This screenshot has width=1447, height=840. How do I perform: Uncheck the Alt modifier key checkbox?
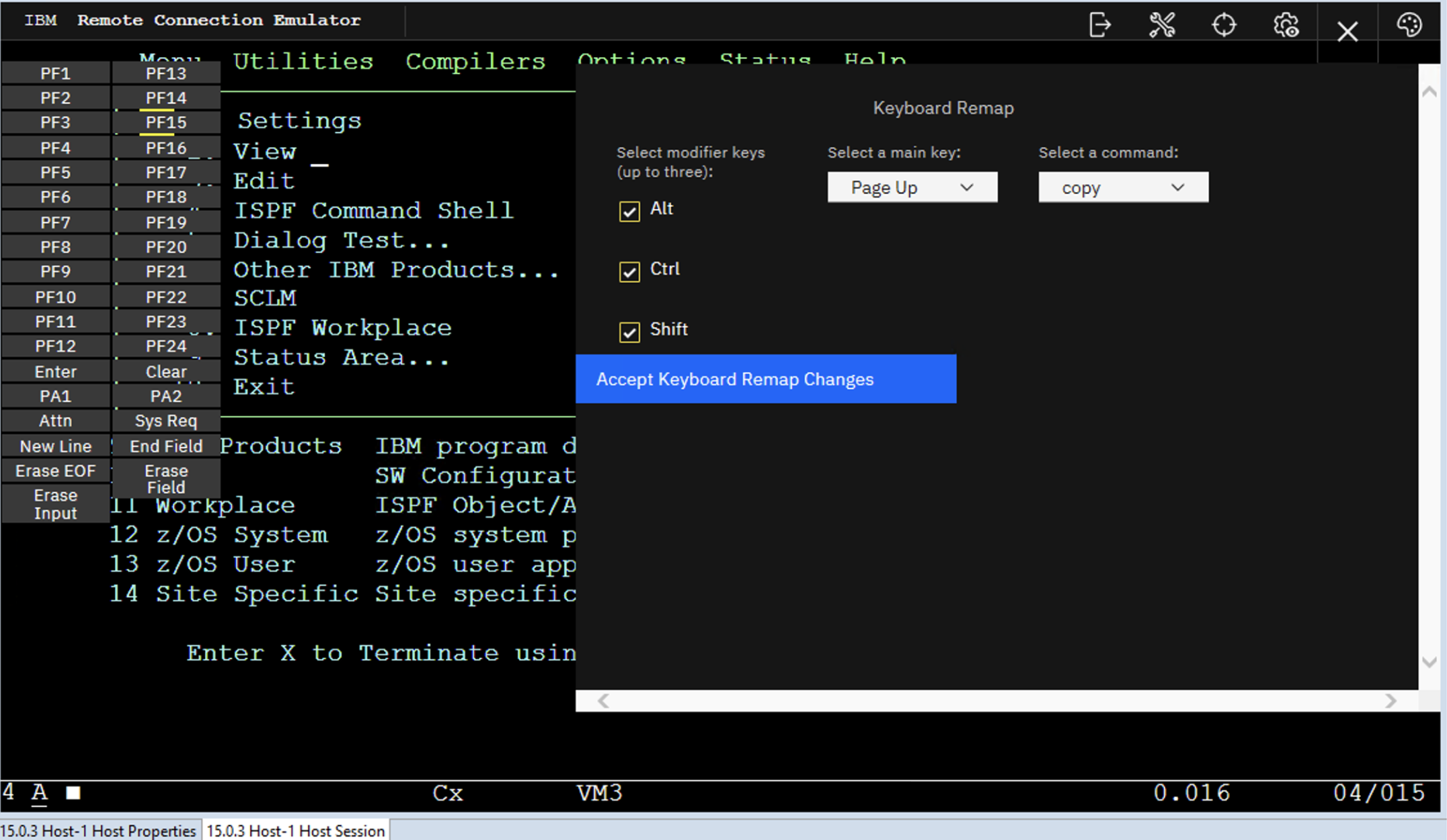tap(629, 211)
